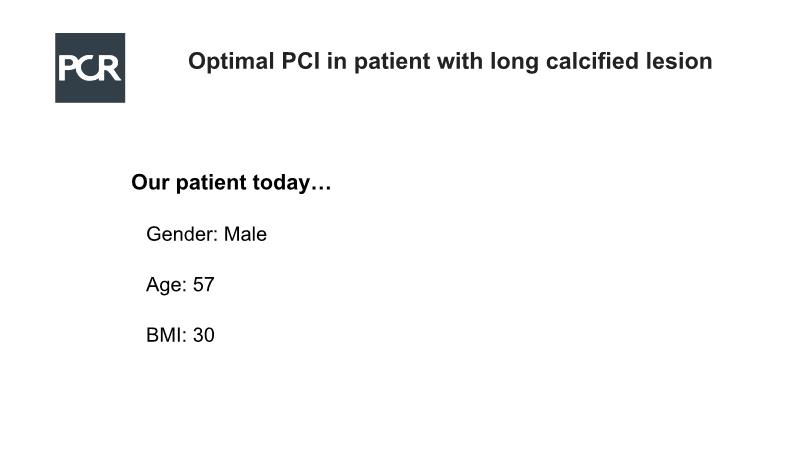Screen dimensions: 800x450
Task: Click the word "long" in the title
Action: pyautogui.click(x=514, y=62)
